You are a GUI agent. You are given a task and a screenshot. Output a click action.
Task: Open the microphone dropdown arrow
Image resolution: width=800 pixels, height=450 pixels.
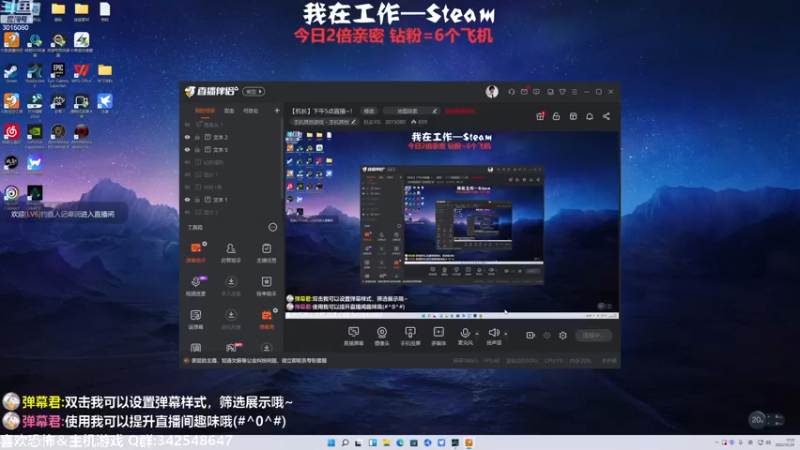pyautogui.click(x=477, y=334)
